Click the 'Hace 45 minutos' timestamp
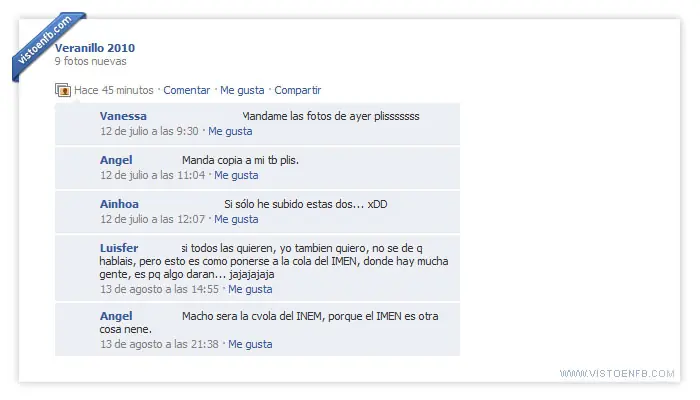The height and width of the screenshot is (400, 700). point(114,90)
